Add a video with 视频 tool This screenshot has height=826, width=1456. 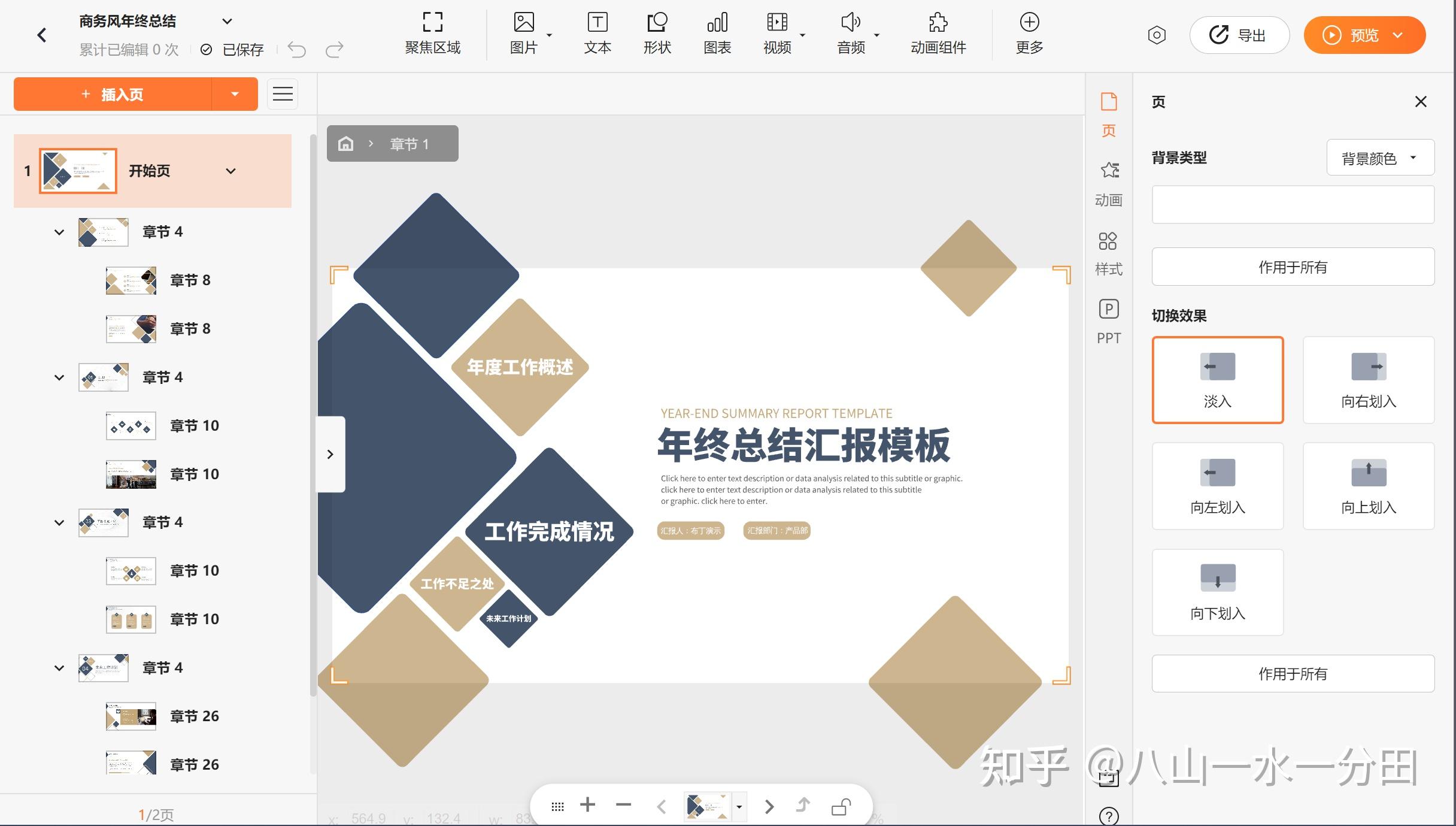tap(777, 34)
